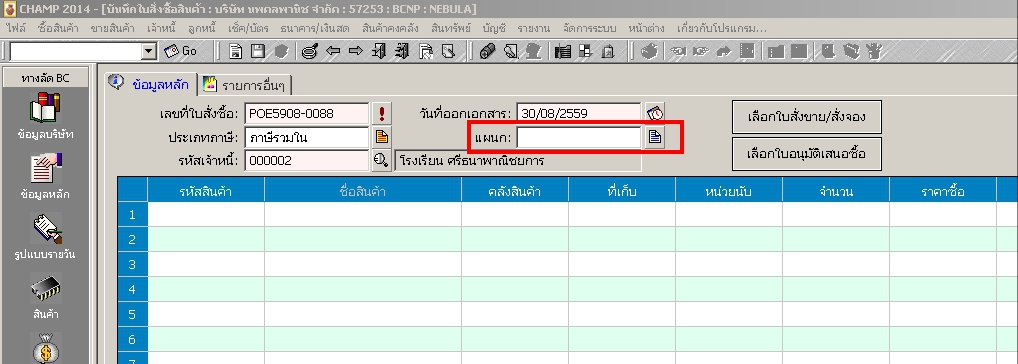Click the money bag shortcut icon in sidebar
The width and height of the screenshot is (1018, 364).
[x=45, y=348]
